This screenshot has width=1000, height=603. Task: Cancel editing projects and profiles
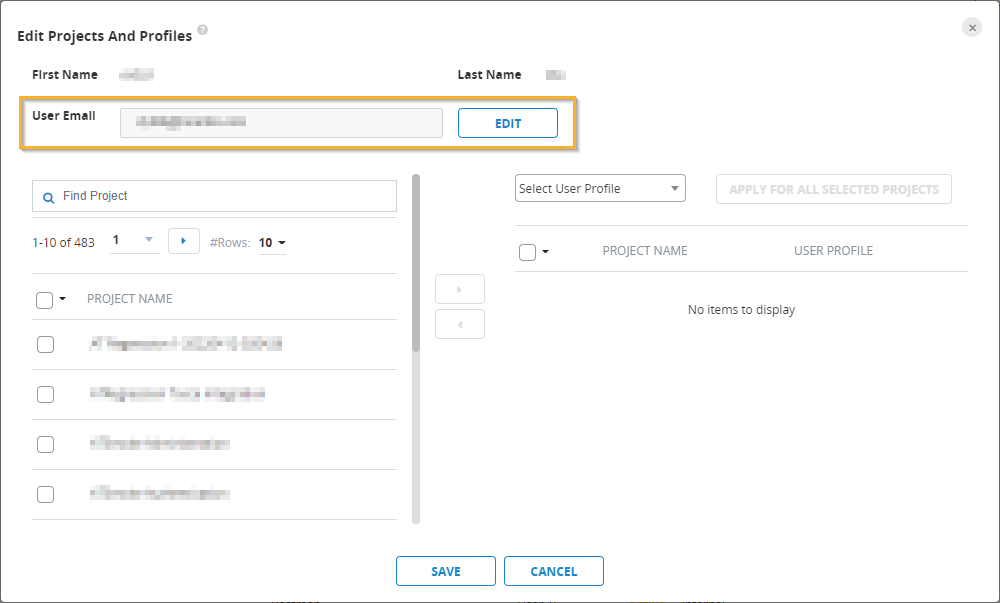point(554,571)
